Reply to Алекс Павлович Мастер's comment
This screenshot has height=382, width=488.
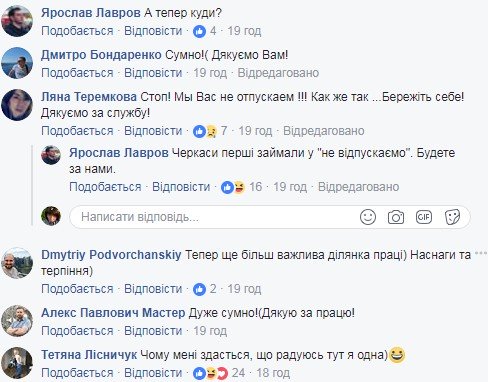(153, 331)
